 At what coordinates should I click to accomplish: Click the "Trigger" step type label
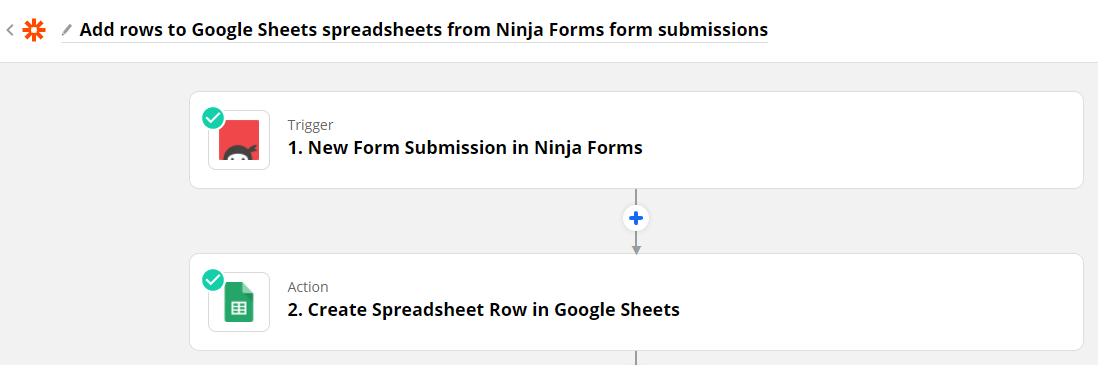pyautogui.click(x=310, y=125)
